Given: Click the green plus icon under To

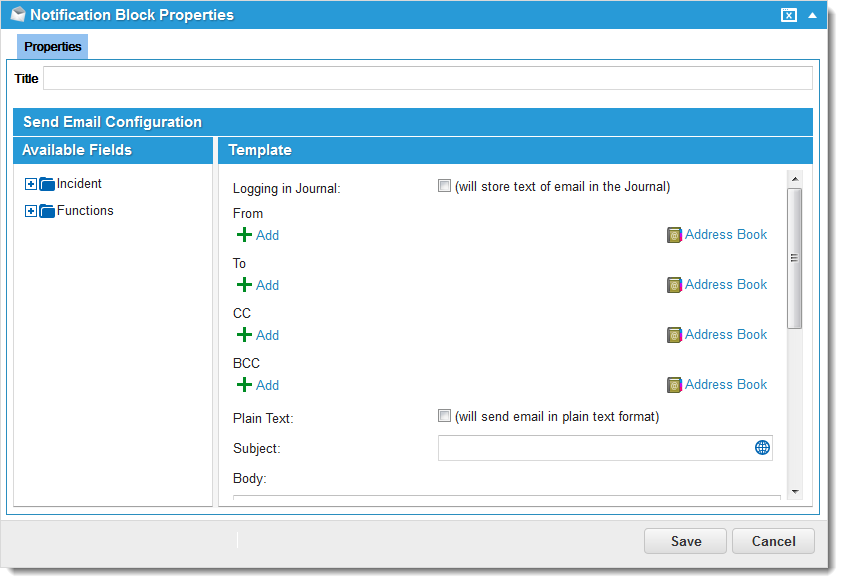Looking at the screenshot, I should pos(244,285).
